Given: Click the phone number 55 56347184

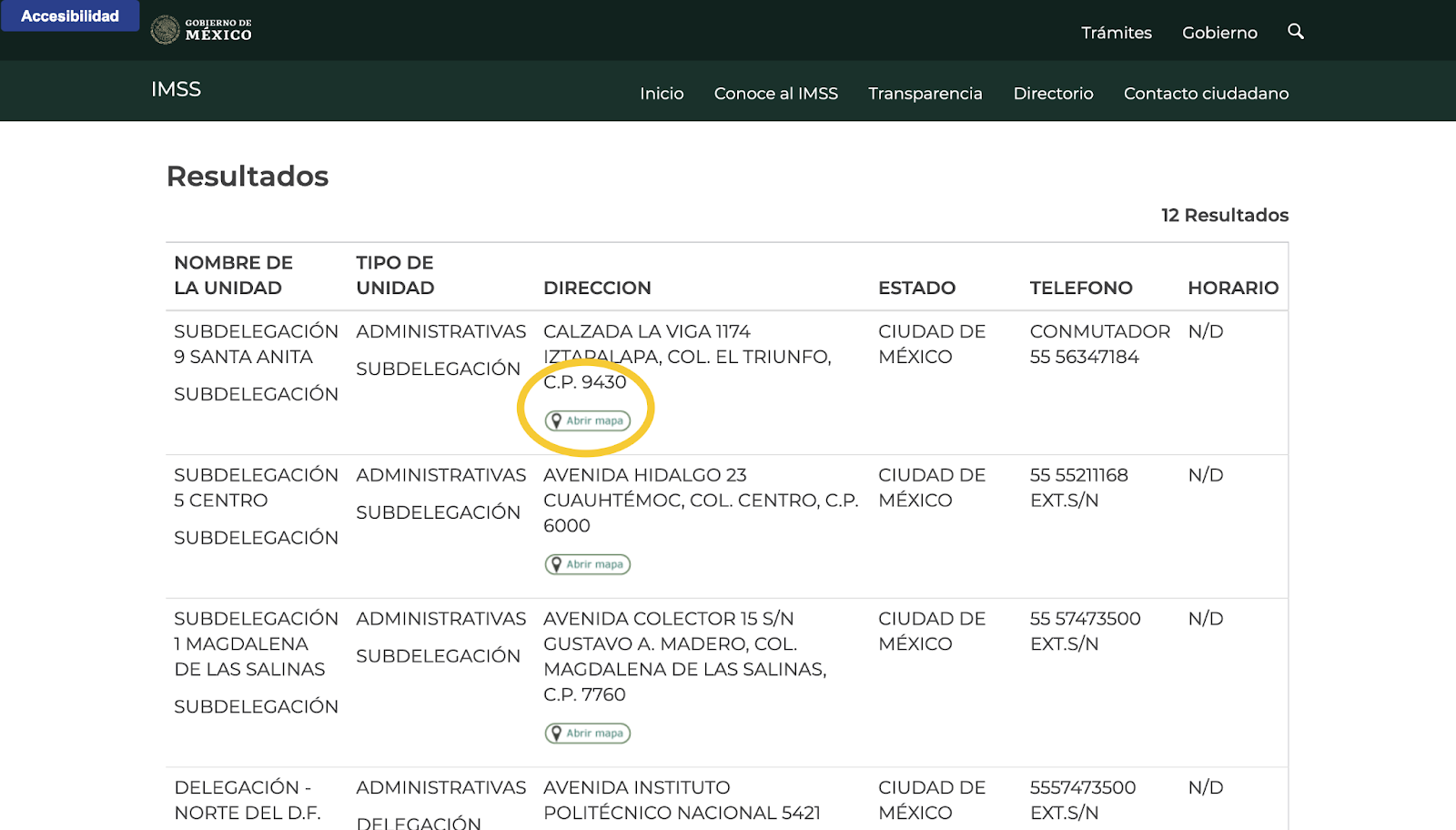Looking at the screenshot, I should coord(1084,357).
